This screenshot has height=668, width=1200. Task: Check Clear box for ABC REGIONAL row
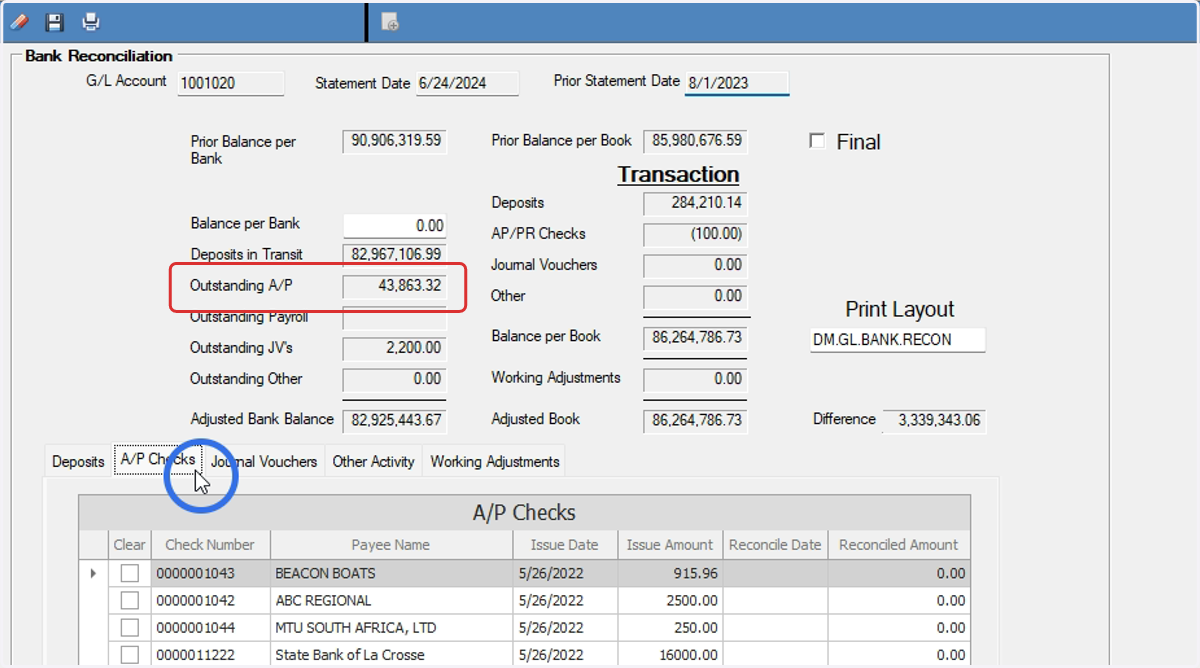pyautogui.click(x=130, y=600)
